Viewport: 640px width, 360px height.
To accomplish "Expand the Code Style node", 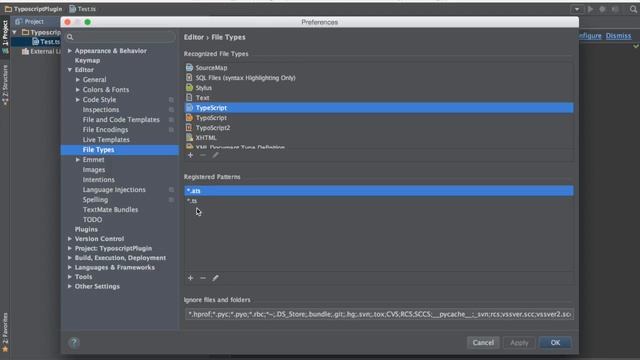I will 78,100.
